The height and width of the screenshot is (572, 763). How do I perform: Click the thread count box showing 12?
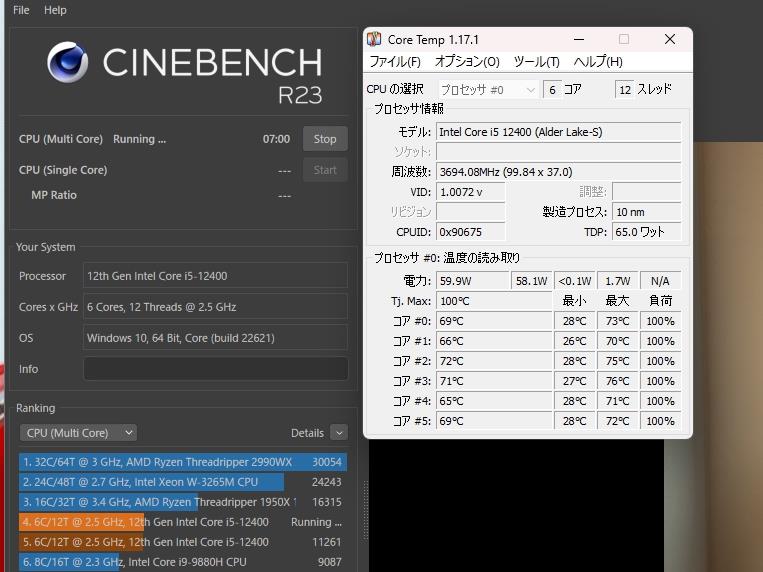click(x=625, y=90)
